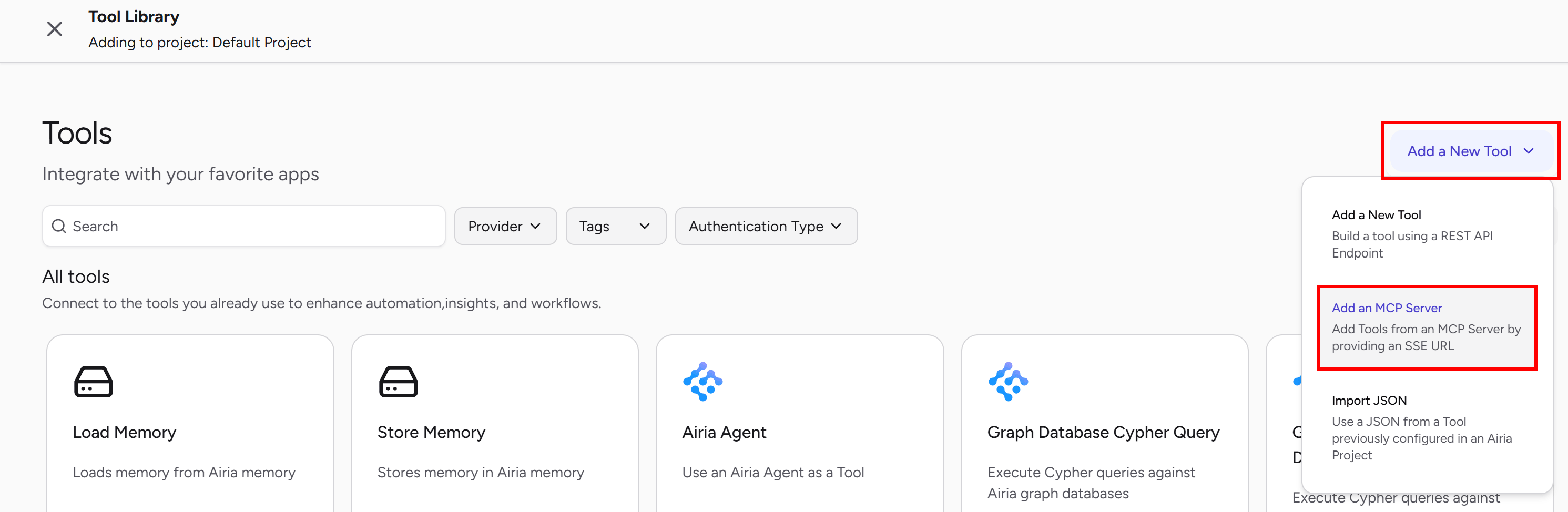Screen dimensions: 1568x512
Task: Open the Add a New Tool button
Action: pos(1471,151)
